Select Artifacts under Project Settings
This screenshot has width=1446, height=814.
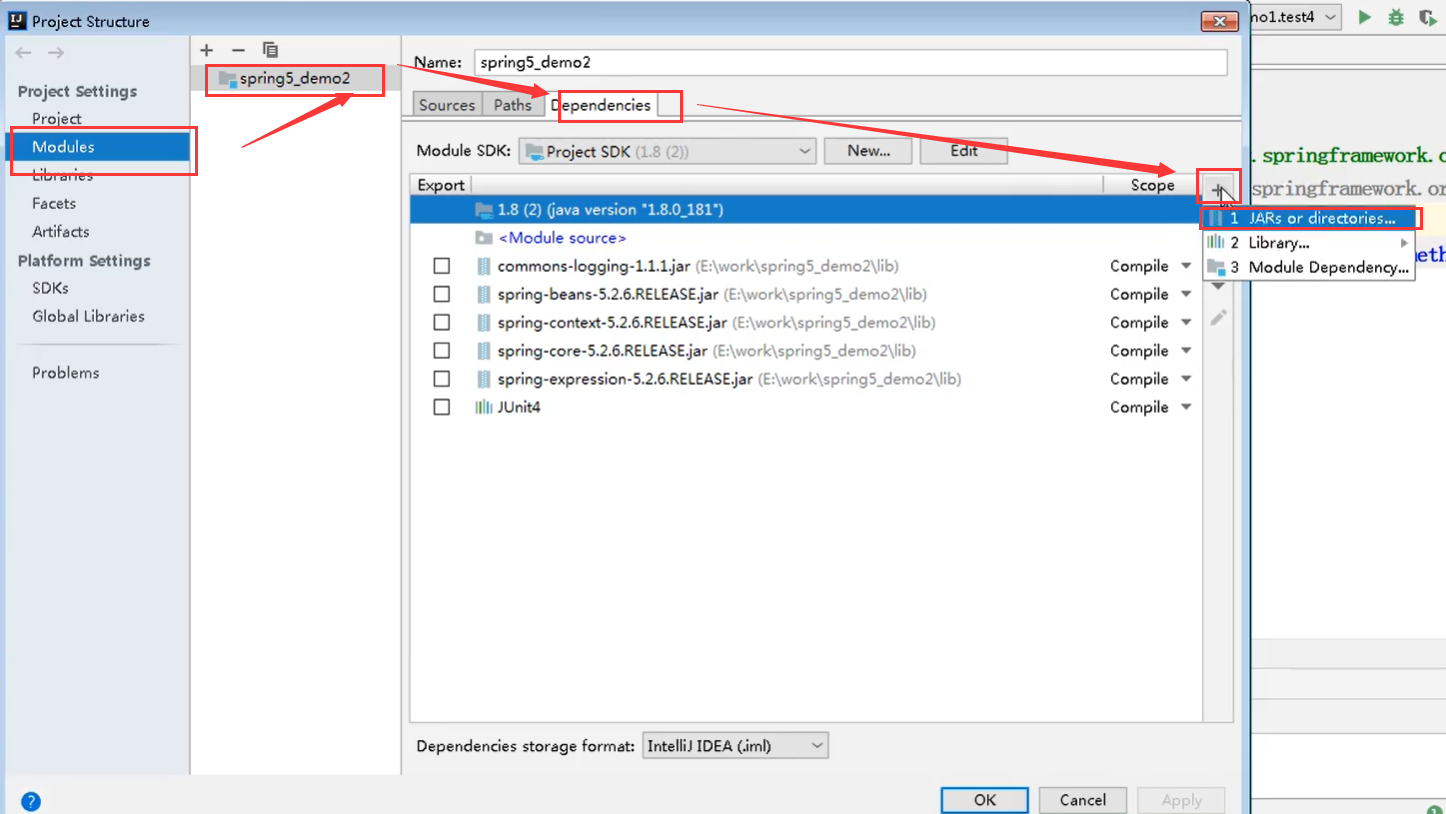click(x=61, y=231)
